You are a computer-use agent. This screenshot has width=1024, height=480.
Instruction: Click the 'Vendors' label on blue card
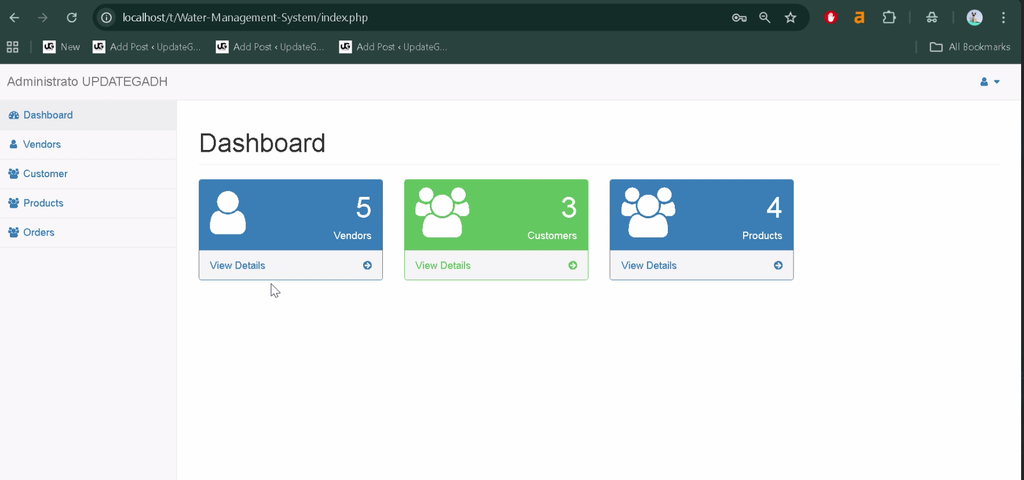pyautogui.click(x=353, y=236)
